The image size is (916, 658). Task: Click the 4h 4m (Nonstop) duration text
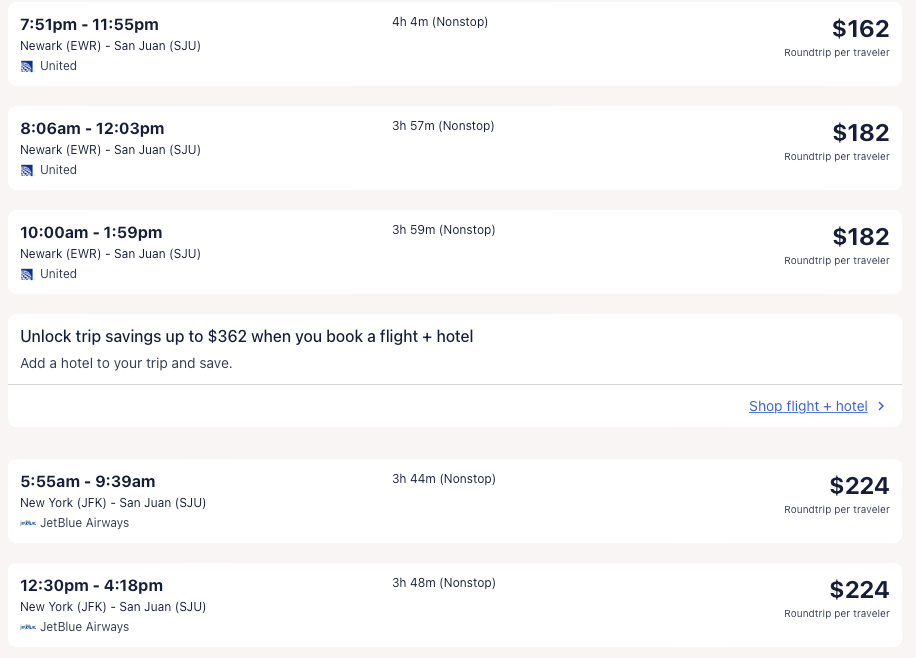(440, 22)
